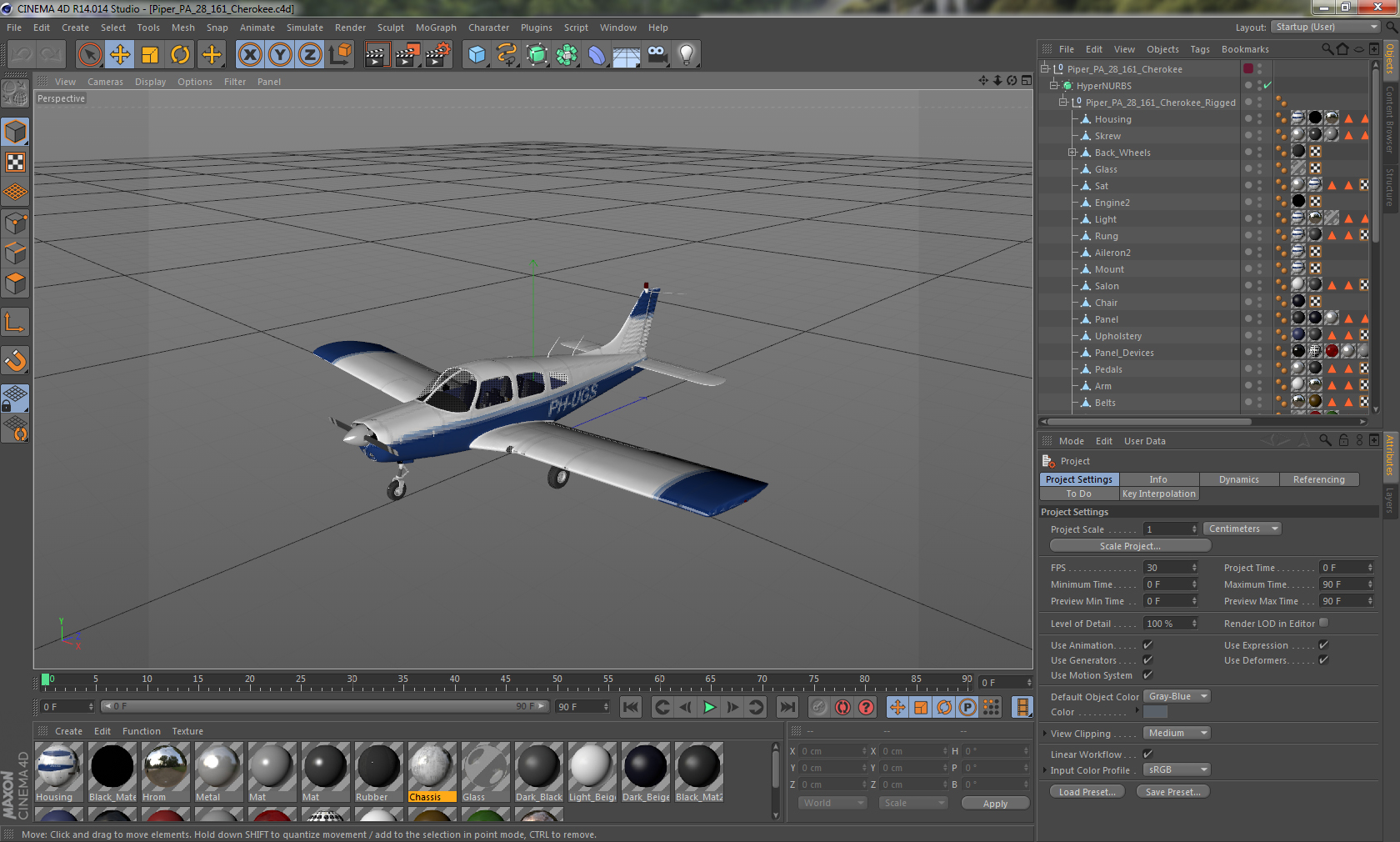
Task: Open the Sculpt menu
Action: [x=391, y=28]
